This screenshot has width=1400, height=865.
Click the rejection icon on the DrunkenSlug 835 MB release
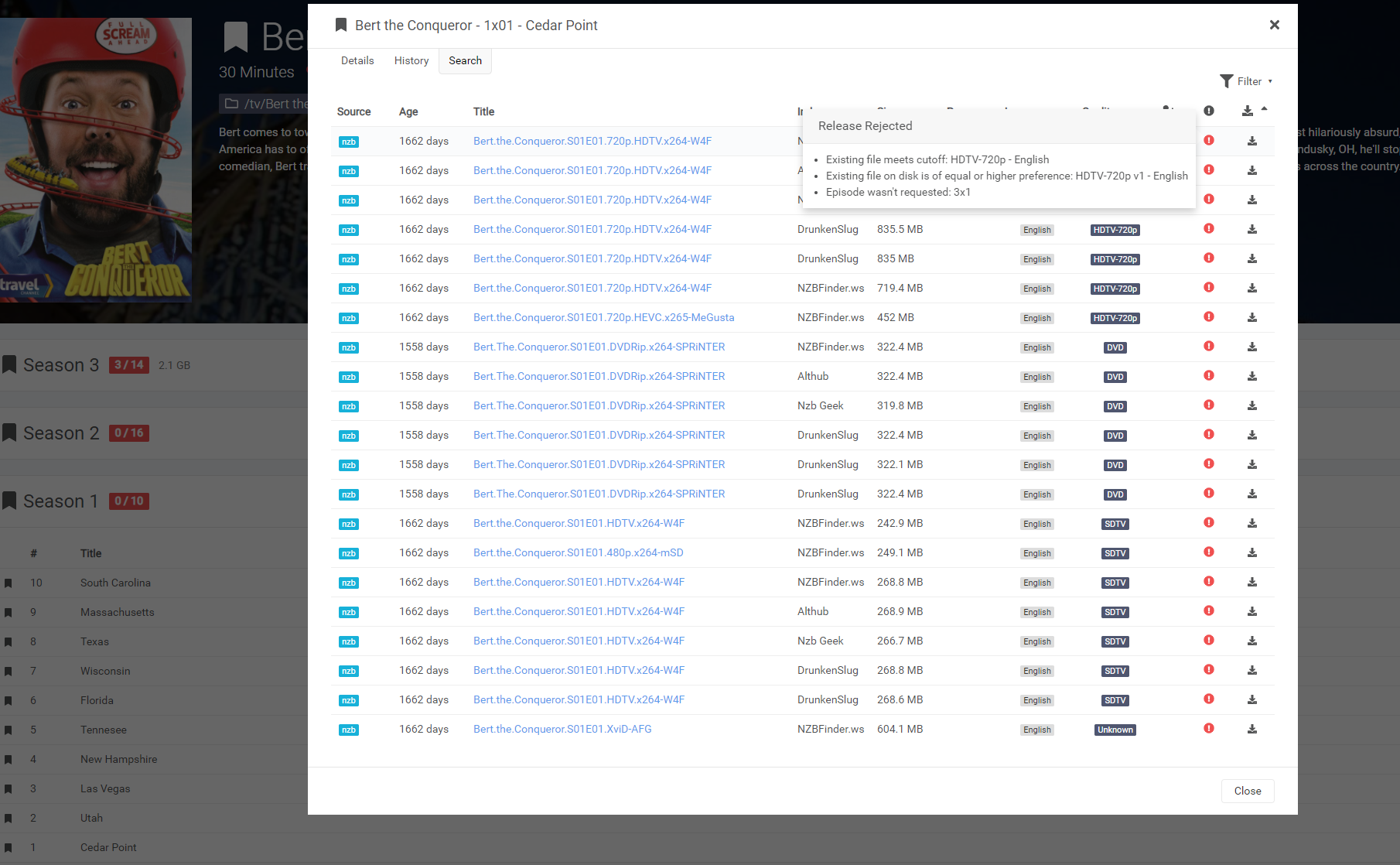pyautogui.click(x=1209, y=258)
